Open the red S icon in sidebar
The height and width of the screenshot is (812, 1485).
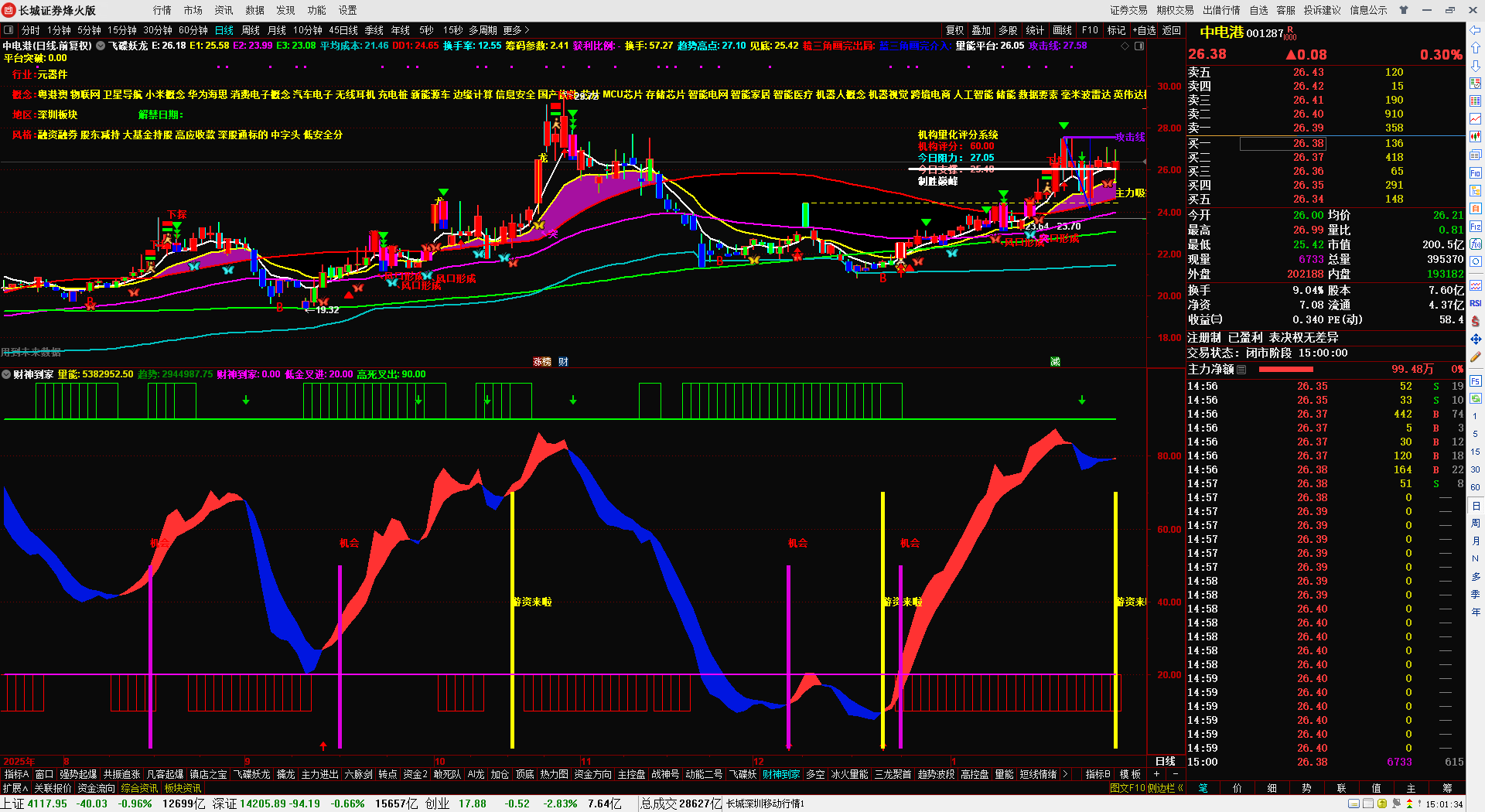[x=1476, y=321]
